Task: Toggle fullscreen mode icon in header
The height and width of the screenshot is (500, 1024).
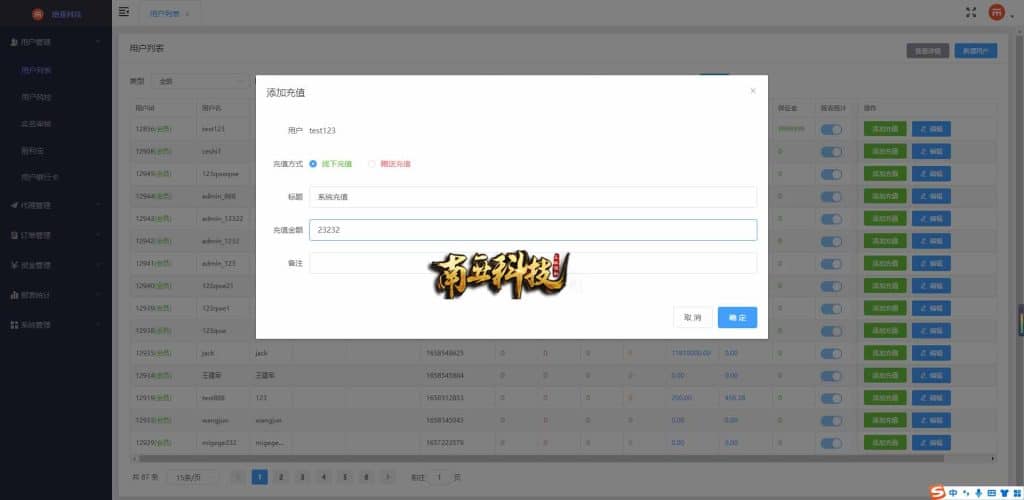Action: (x=971, y=12)
